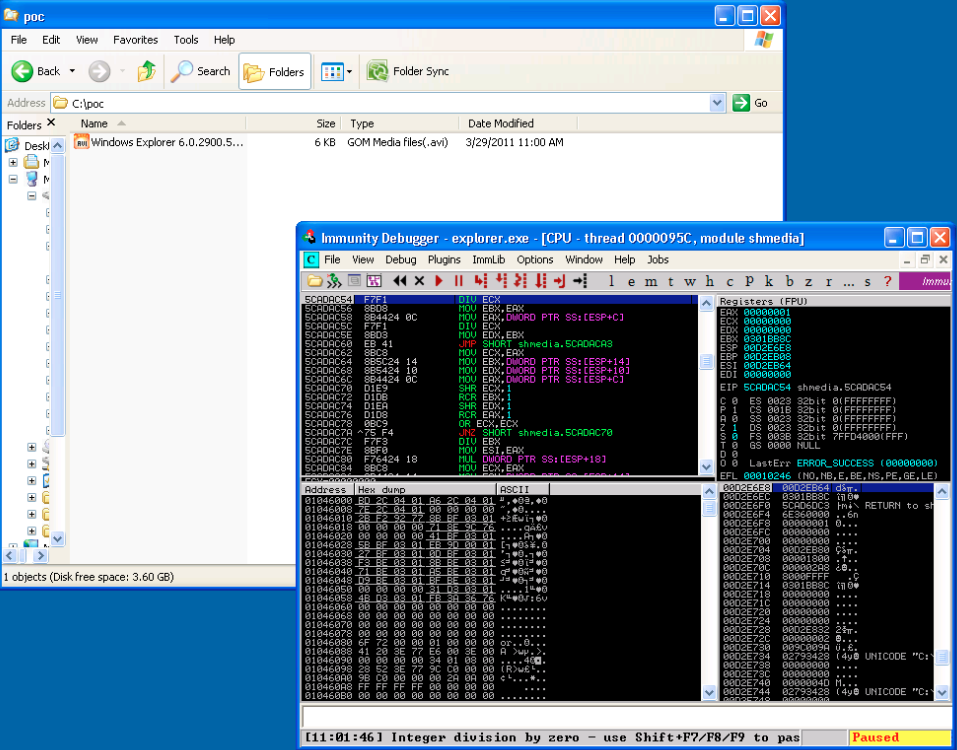This screenshot has height=750, width=957.
Task: Show the Memory map with the 'm' button
Action: click(651, 281)
